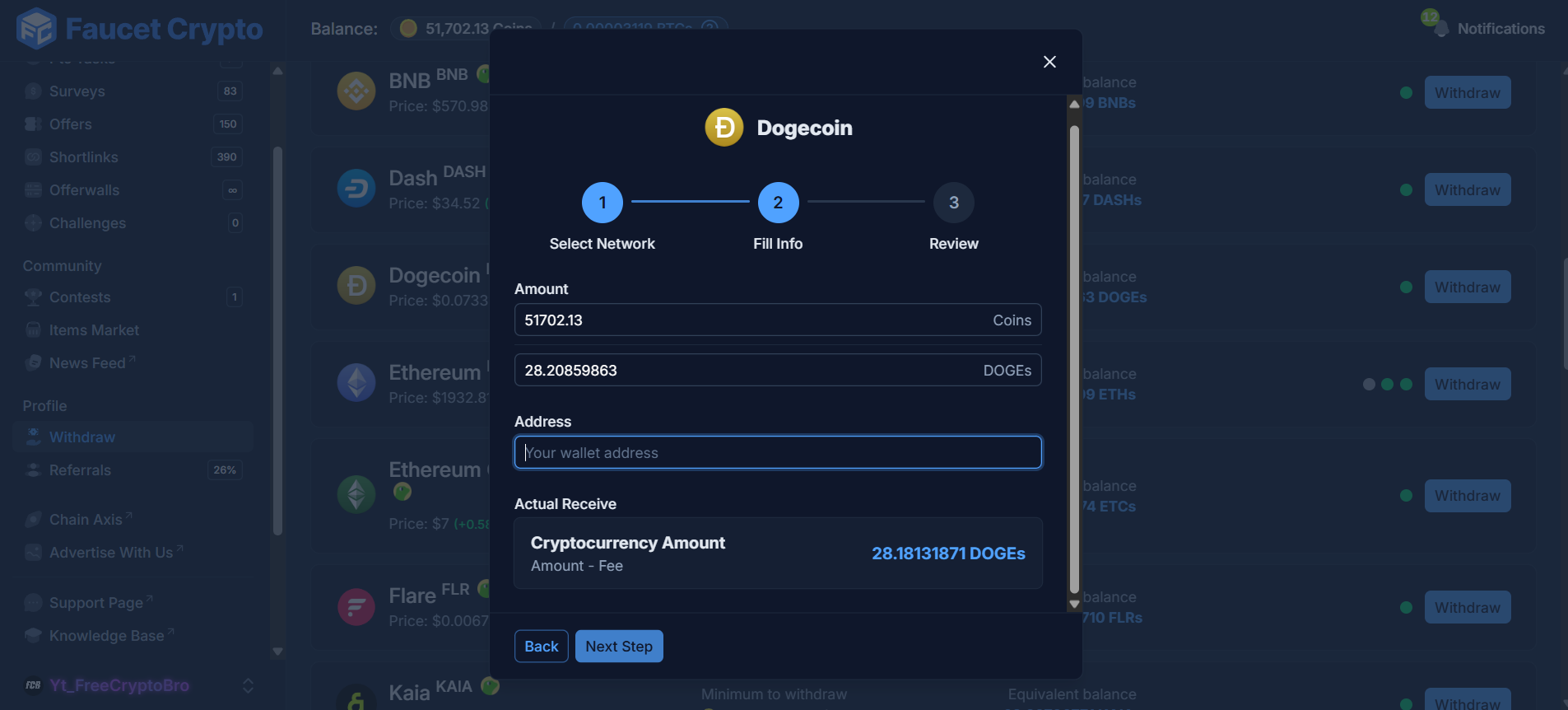
Task: Click the Dogecoin coin icon in the list
Action: (356, 285)
